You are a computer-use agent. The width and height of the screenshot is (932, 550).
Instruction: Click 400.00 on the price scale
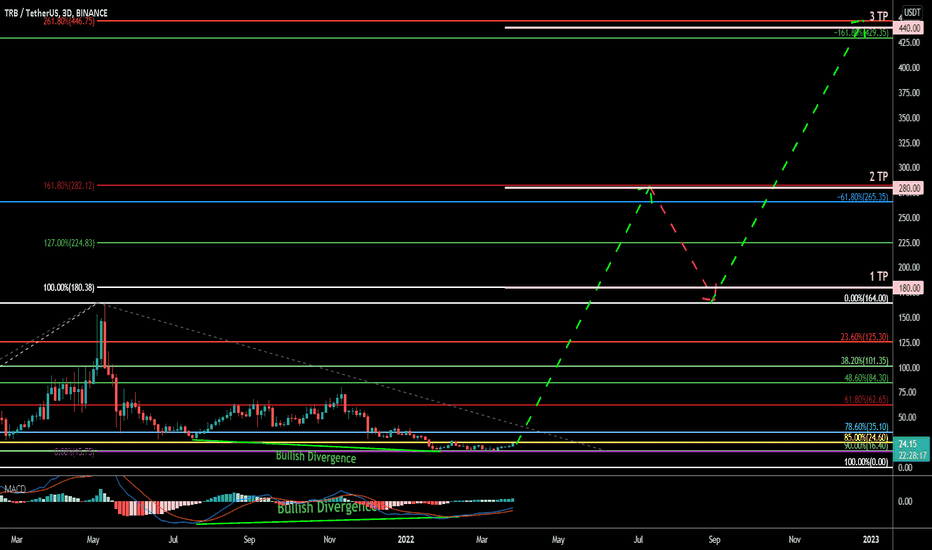click(x=909, y=68)
